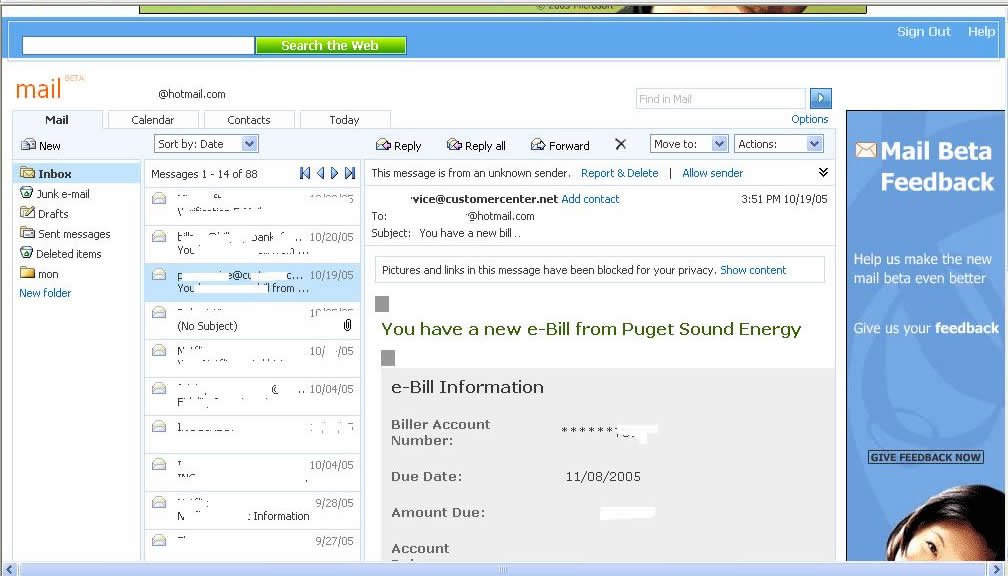Image resolution: width=1008 pixels, height=576 pixels.
Task: Click Reply all toolbar button
Action: [476, 145]
